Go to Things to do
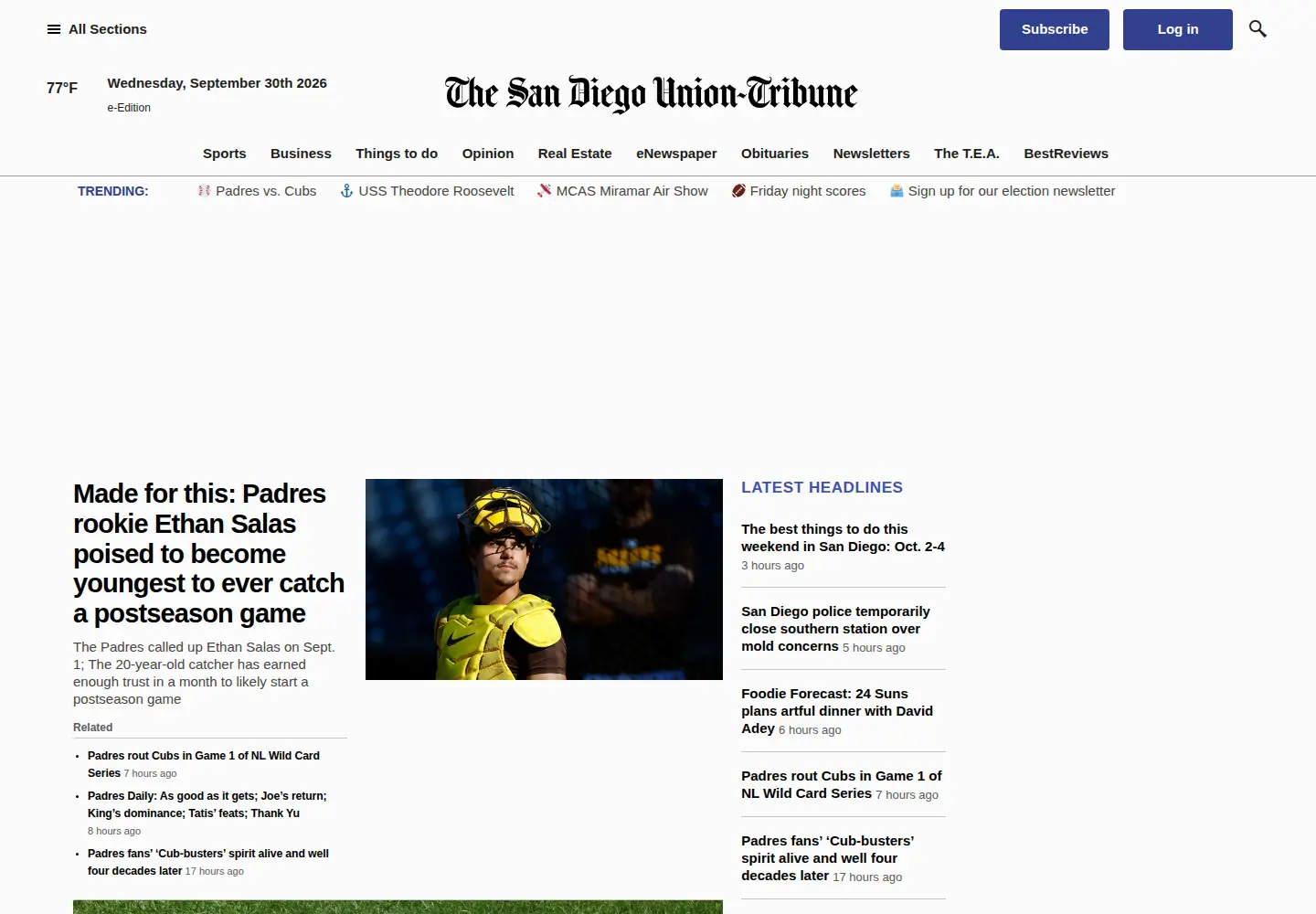 point(397,154)
